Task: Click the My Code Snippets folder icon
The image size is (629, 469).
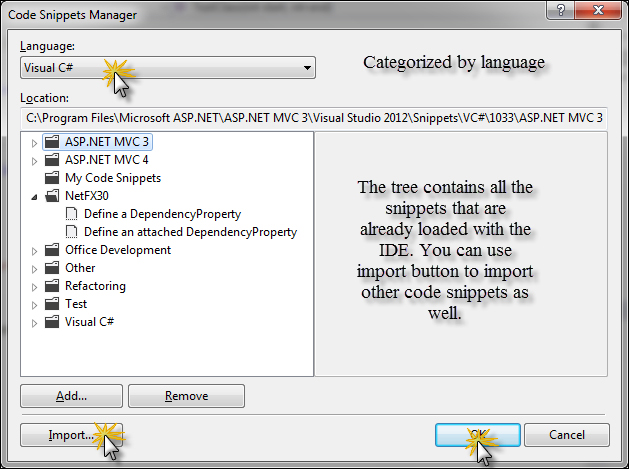Action: 52,178
